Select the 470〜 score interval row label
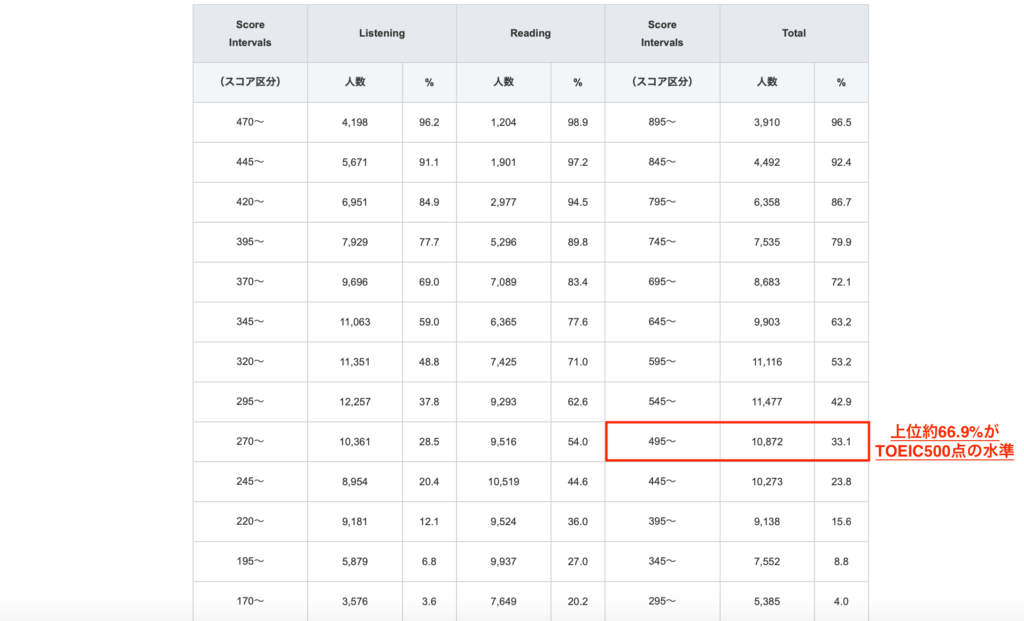The image size is (1024, 621). pos(250,122)
